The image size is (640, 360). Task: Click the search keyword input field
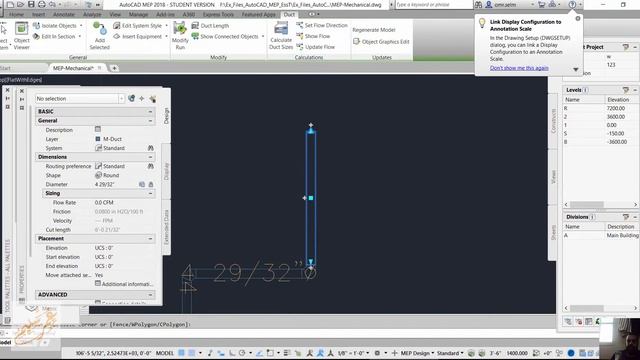click(433, 4)
